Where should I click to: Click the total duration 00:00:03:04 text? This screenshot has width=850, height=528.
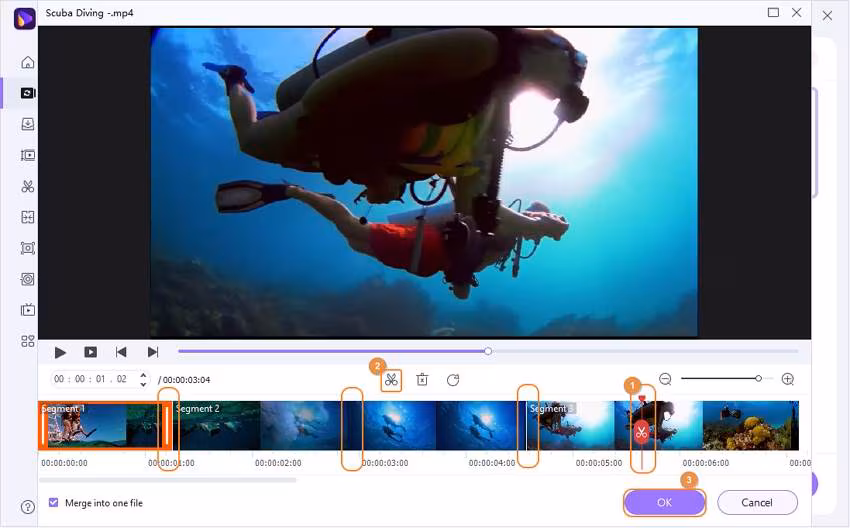pos(184,380)
